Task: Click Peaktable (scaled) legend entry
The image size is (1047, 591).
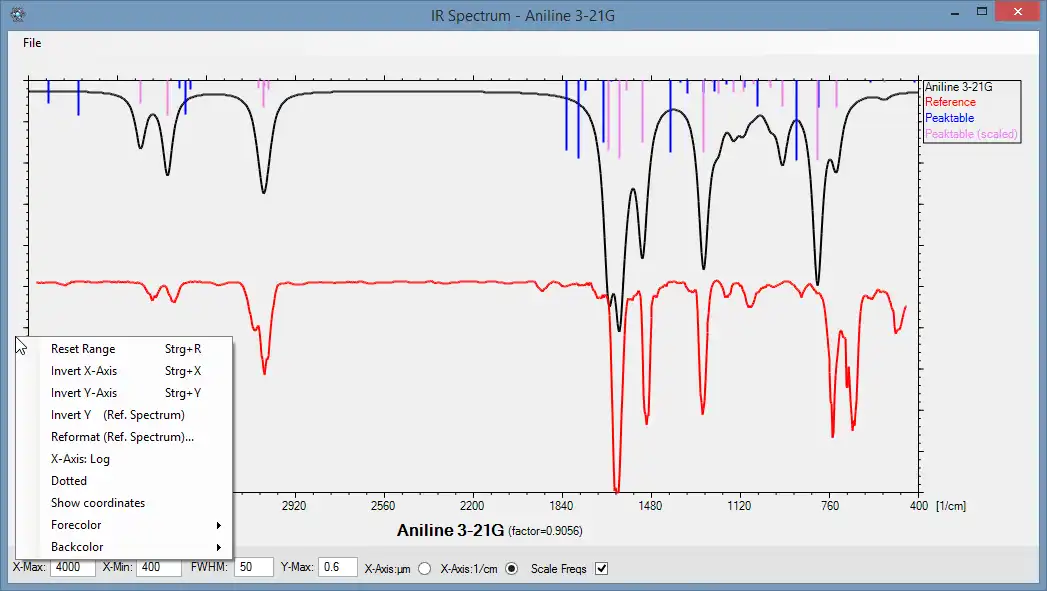Action: [x=971, y=134]
